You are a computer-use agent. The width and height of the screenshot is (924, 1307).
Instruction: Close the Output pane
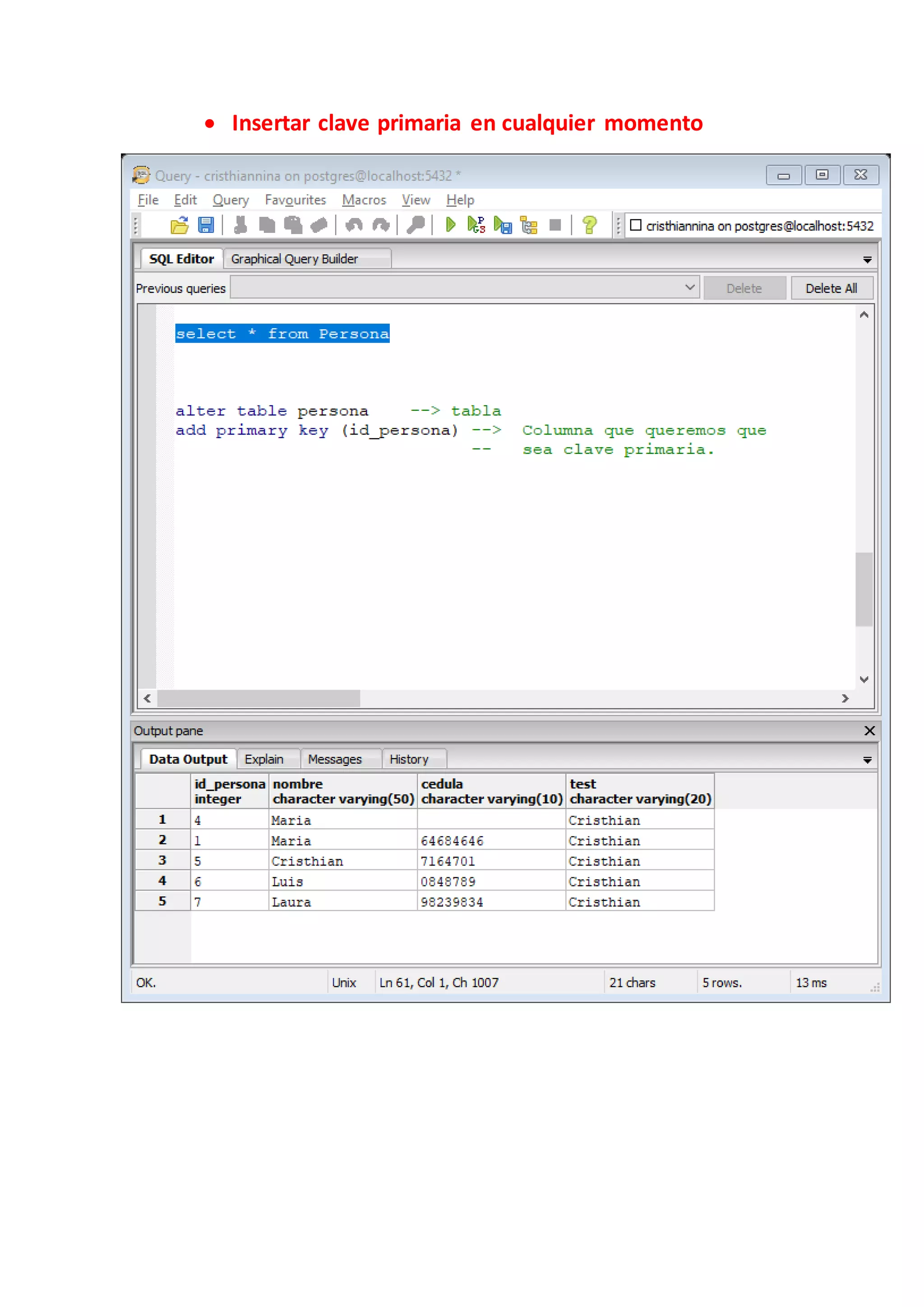point(869,730)
